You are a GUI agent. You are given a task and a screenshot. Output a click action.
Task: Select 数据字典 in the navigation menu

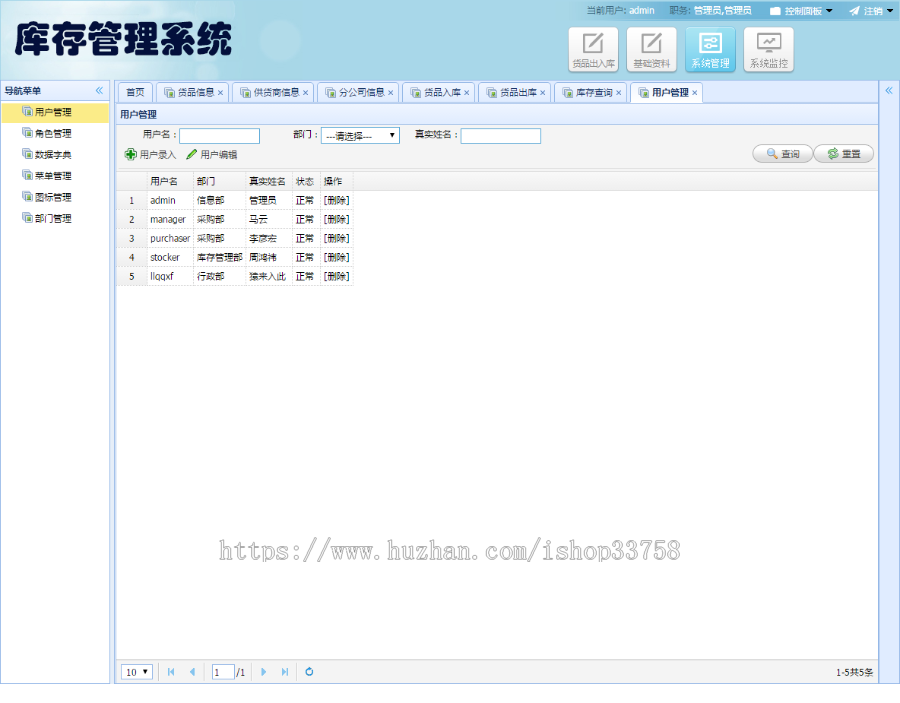pyautogui.click(x=51, y=154)
